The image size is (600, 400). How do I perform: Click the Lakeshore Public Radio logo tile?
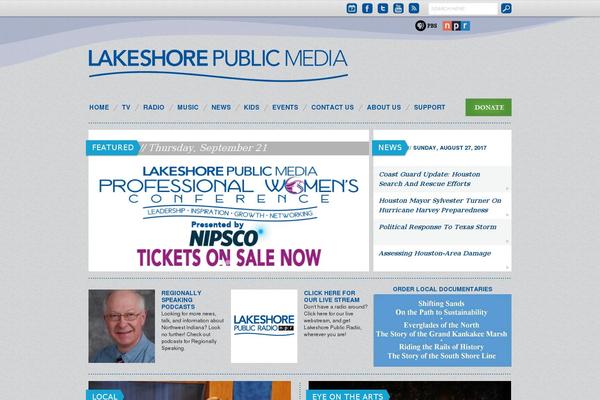point(264,326)
